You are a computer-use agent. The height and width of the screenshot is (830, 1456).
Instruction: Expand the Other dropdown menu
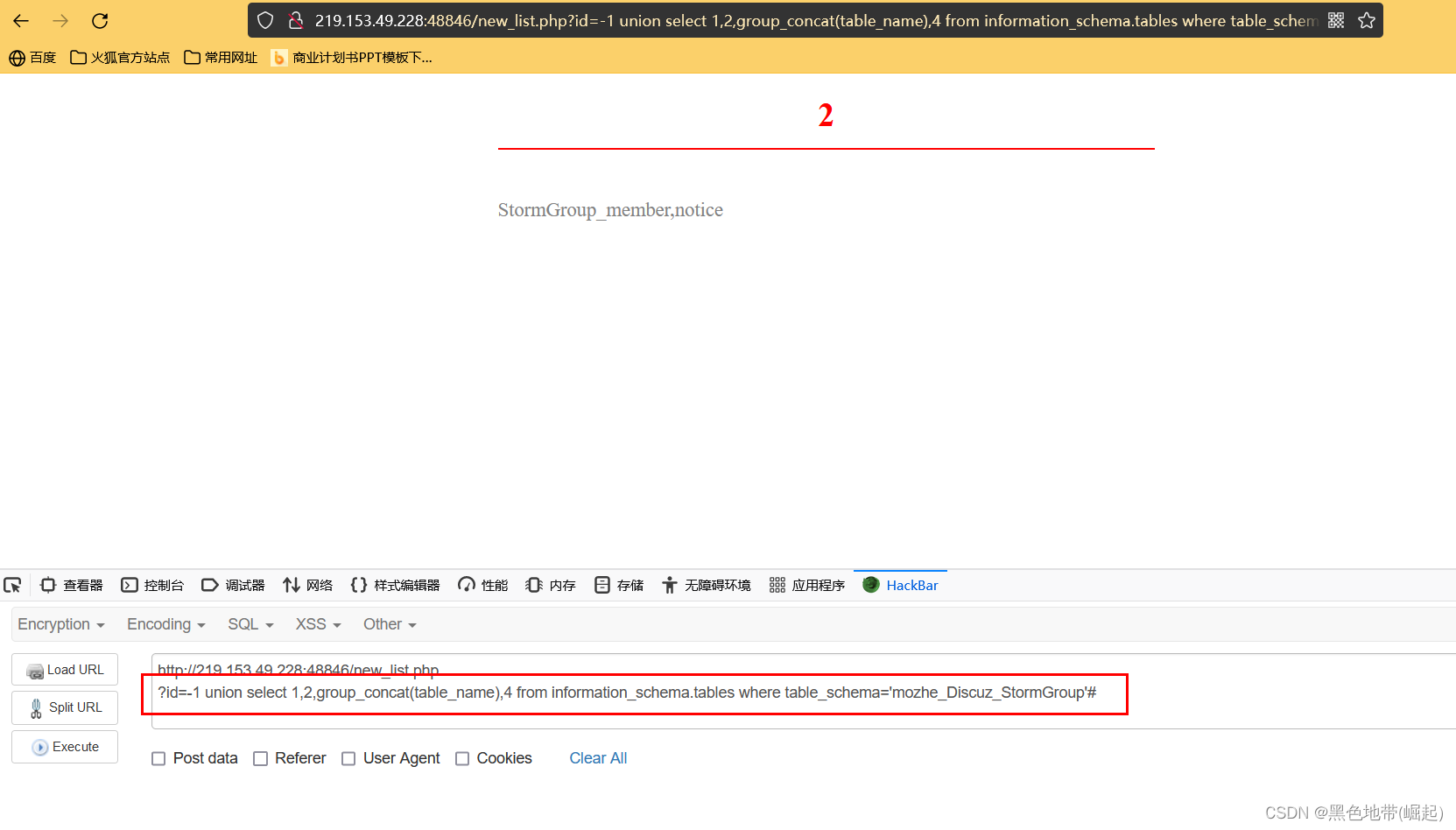(x=390, y=624)
